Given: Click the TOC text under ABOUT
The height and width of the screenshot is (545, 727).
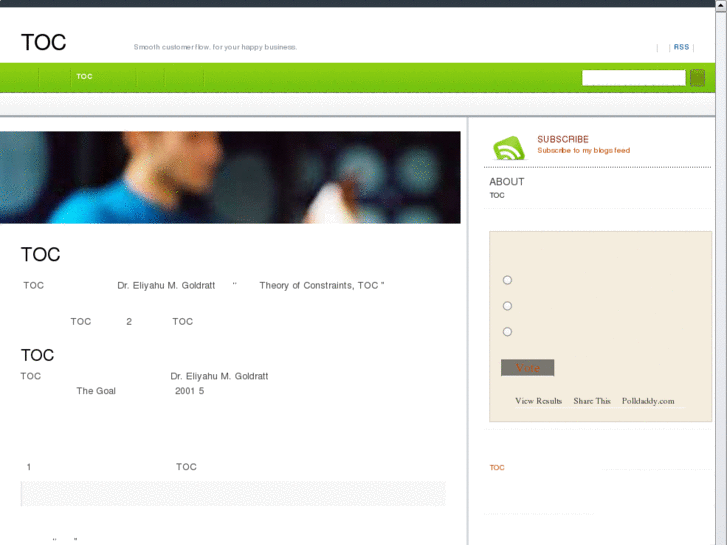Looking at the screenshot, I should pos(497,195).
